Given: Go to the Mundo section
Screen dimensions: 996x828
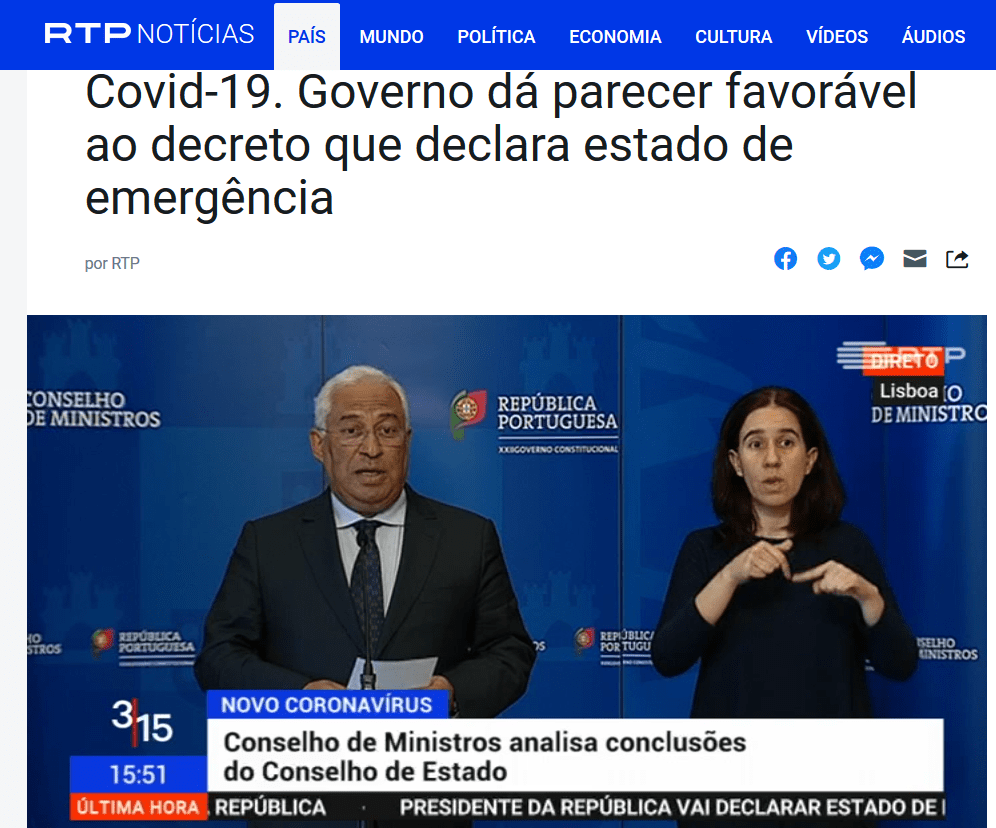Looking at the screenshot, I should [391, 37].
